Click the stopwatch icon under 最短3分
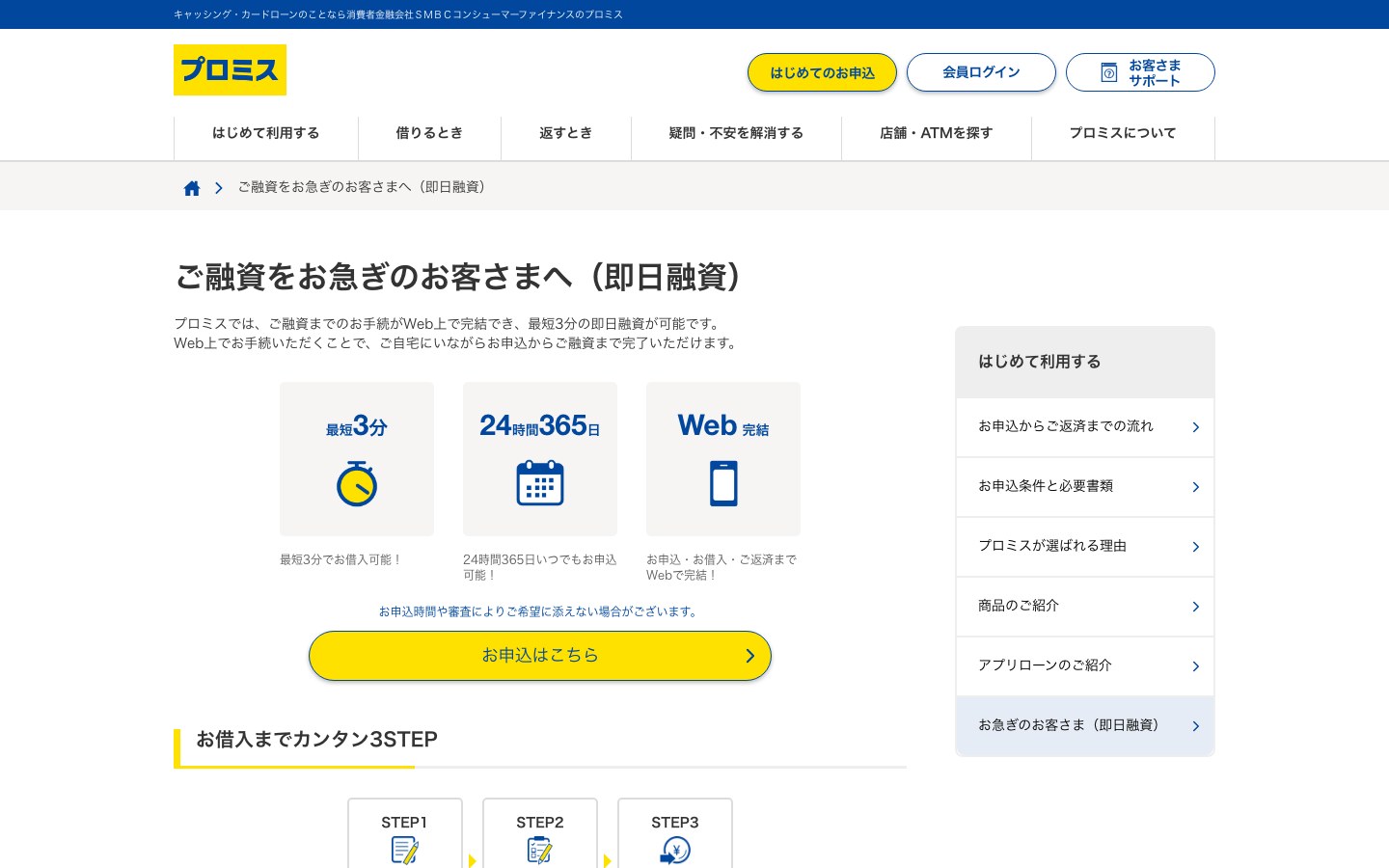This screenshot has width=1389, height=868. coord(357,483)
